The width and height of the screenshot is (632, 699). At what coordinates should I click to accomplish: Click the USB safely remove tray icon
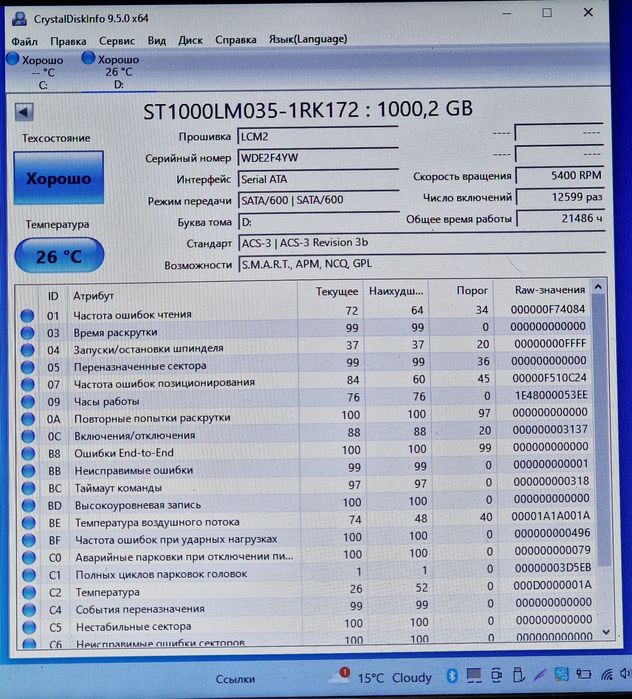[517, 675]
